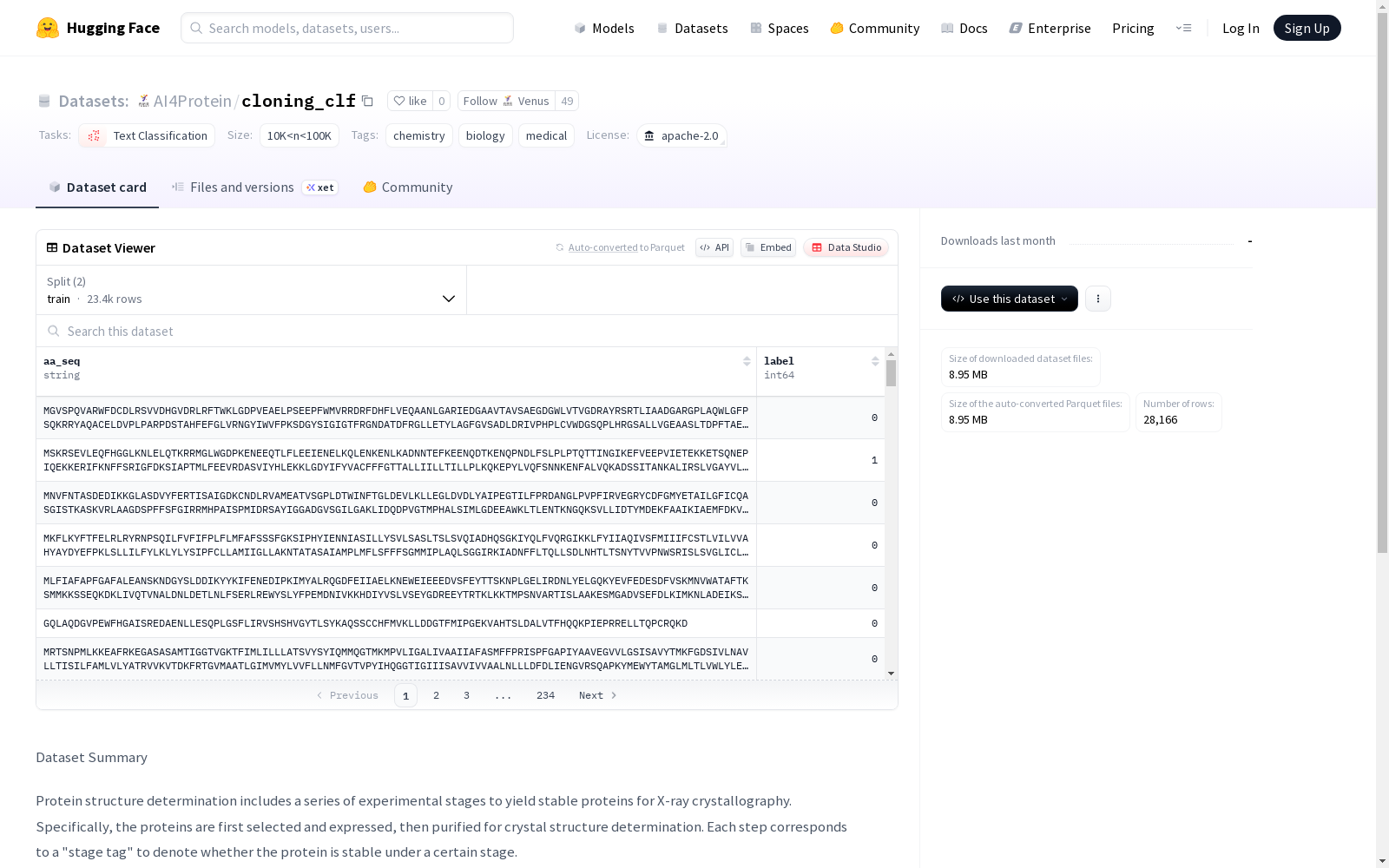Go to the Datasets menu item
The width and height of the screenshot is (1389, 868).
point(692,28)
